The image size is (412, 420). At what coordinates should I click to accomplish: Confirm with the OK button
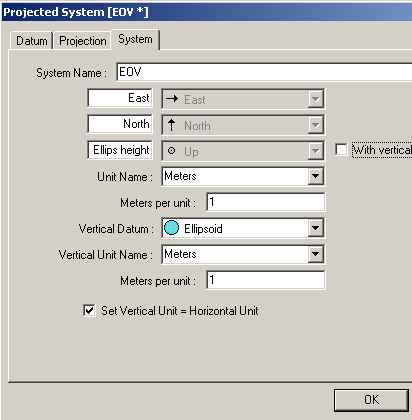tap(371, 400)
